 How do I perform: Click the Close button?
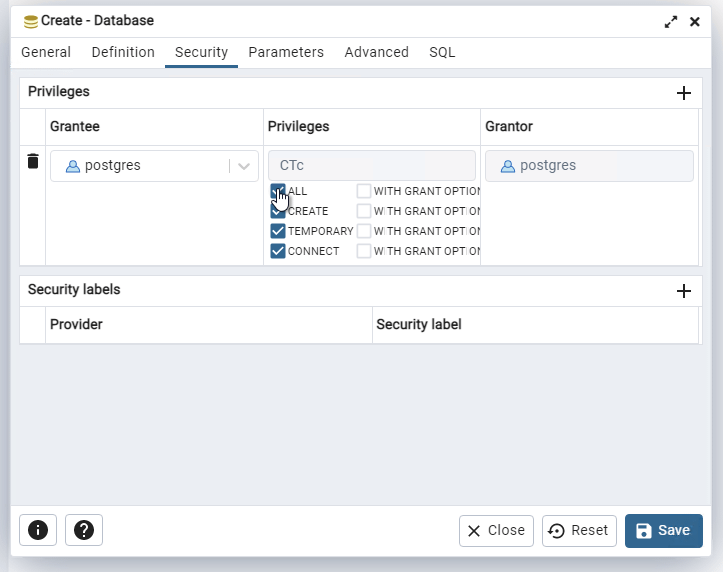click(x=496, y=531)
